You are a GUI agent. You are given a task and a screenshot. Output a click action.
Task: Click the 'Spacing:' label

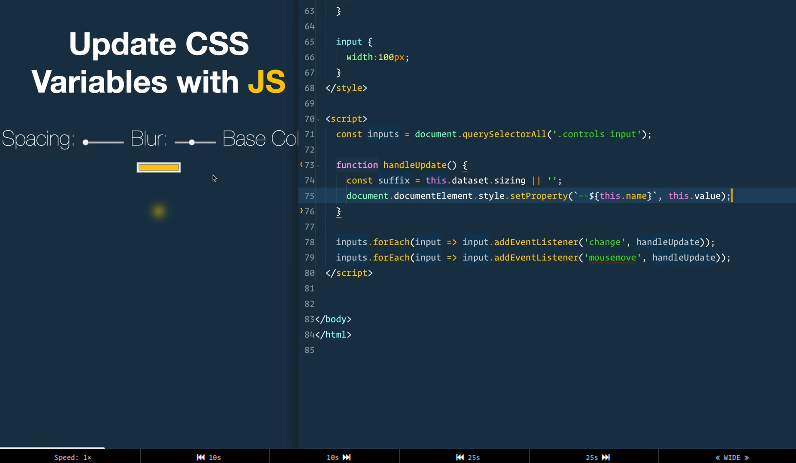pos(39,139)
